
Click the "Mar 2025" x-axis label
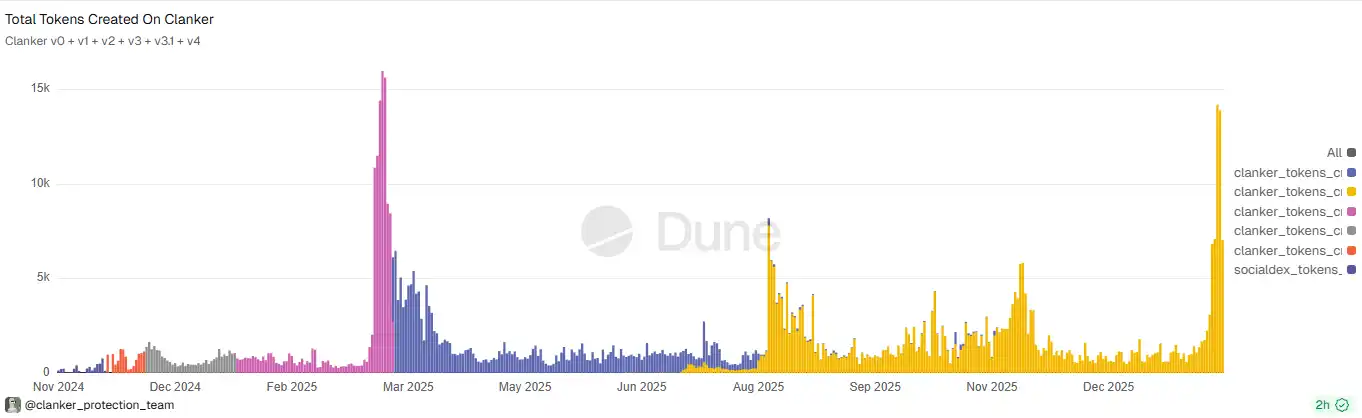408,387
